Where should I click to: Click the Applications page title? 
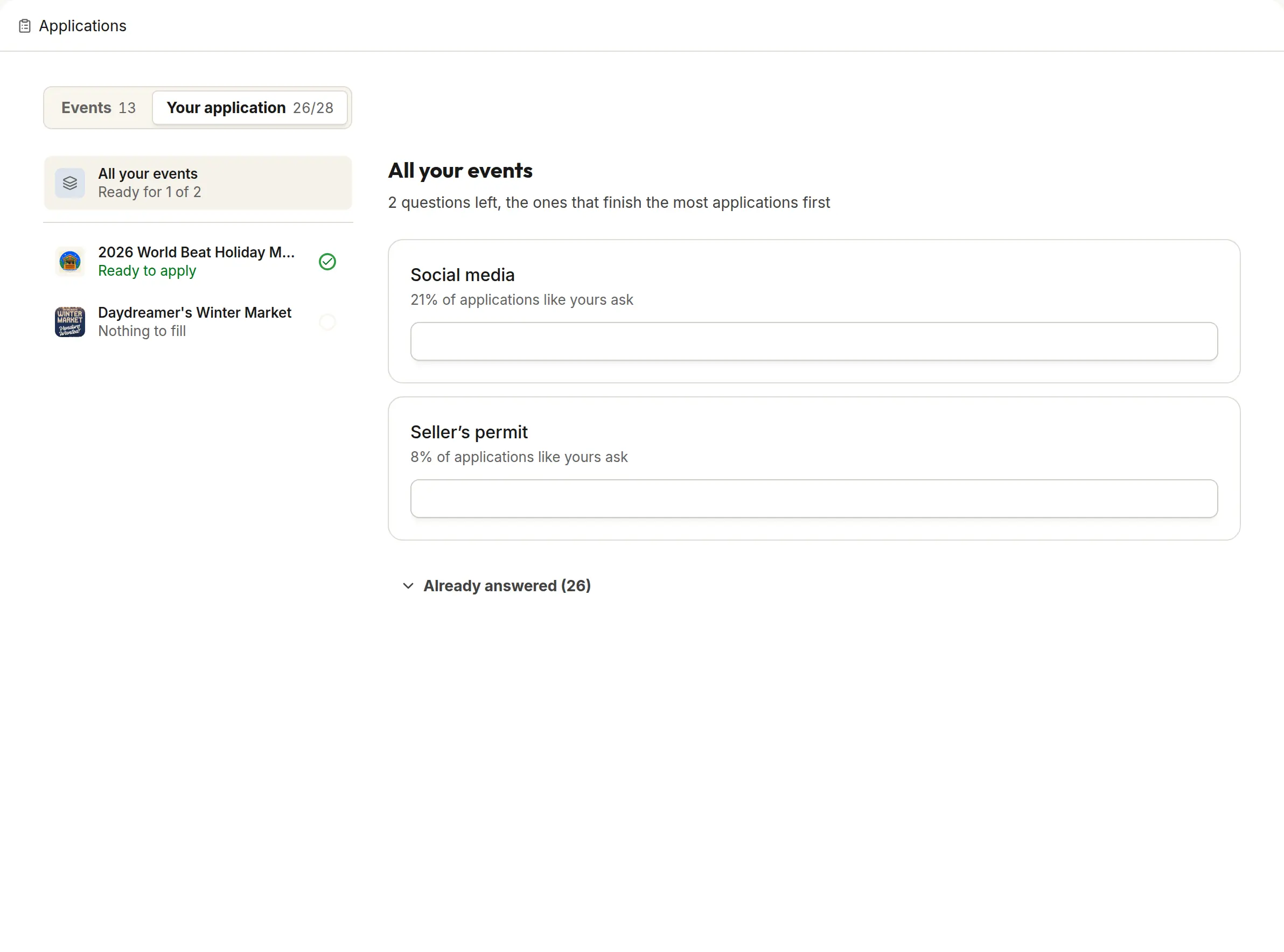click(82, 26)
